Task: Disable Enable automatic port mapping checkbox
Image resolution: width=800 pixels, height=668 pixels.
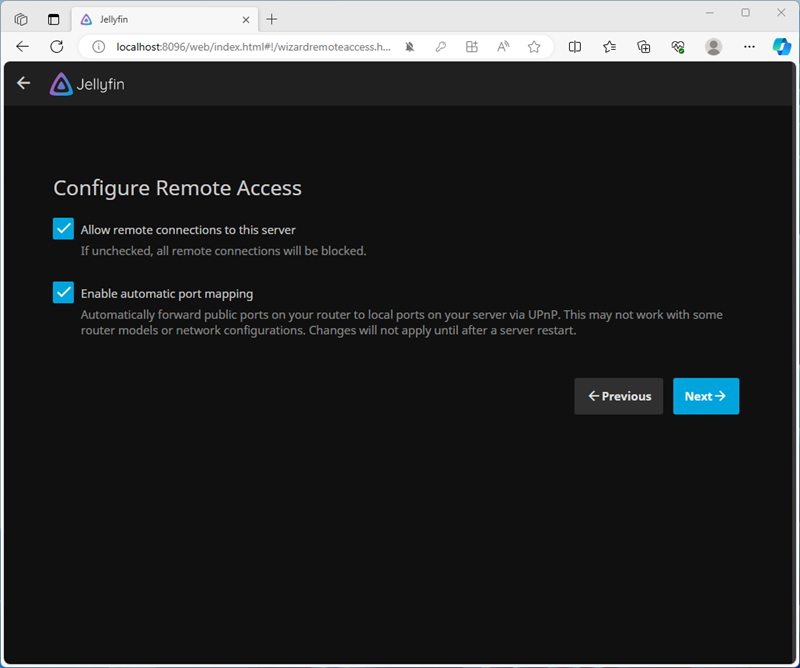Action: point(64,293)
